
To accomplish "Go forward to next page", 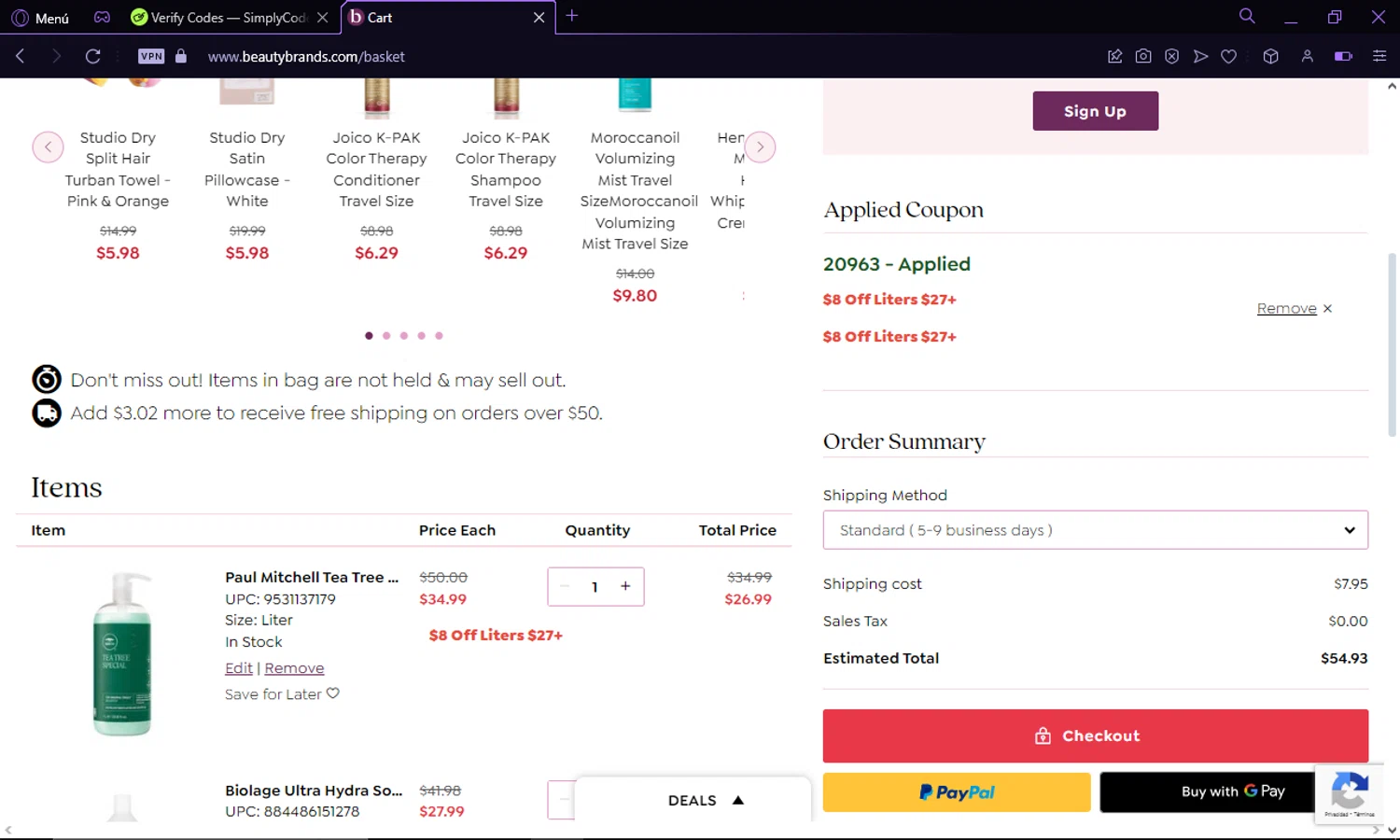I will (56, 56).
